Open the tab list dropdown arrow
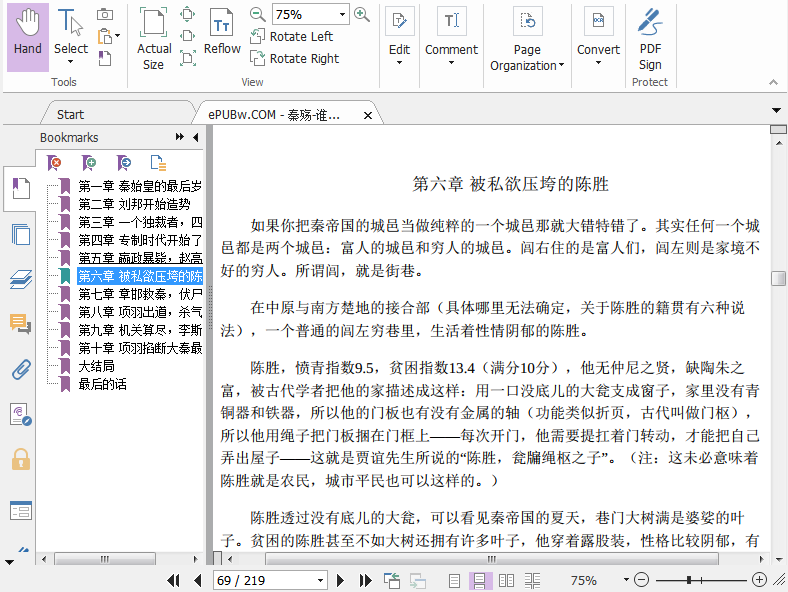 [x=776, y=110]
